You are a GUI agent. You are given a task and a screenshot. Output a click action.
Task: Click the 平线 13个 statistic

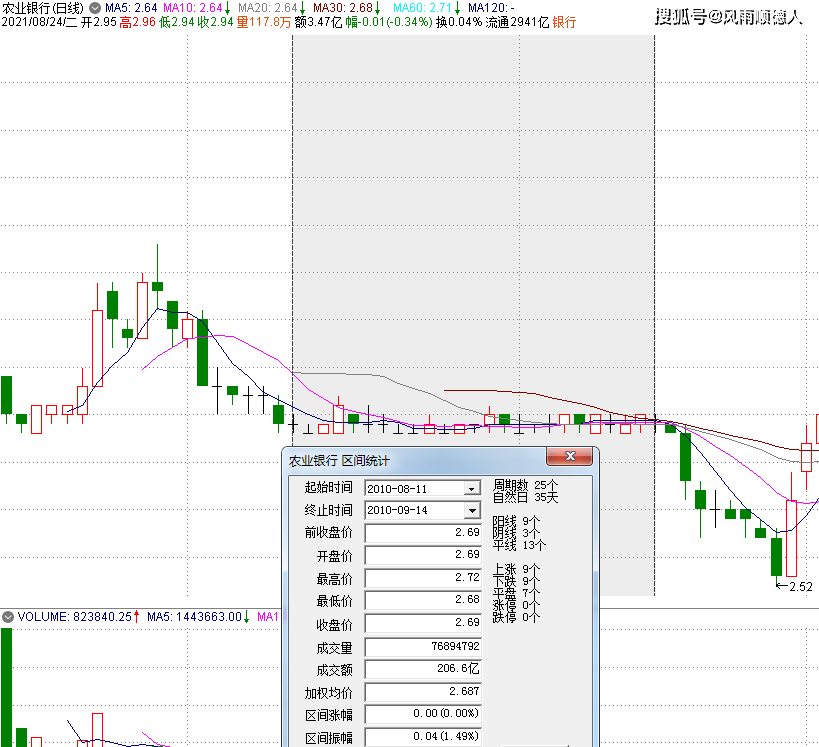click(519, 545)
